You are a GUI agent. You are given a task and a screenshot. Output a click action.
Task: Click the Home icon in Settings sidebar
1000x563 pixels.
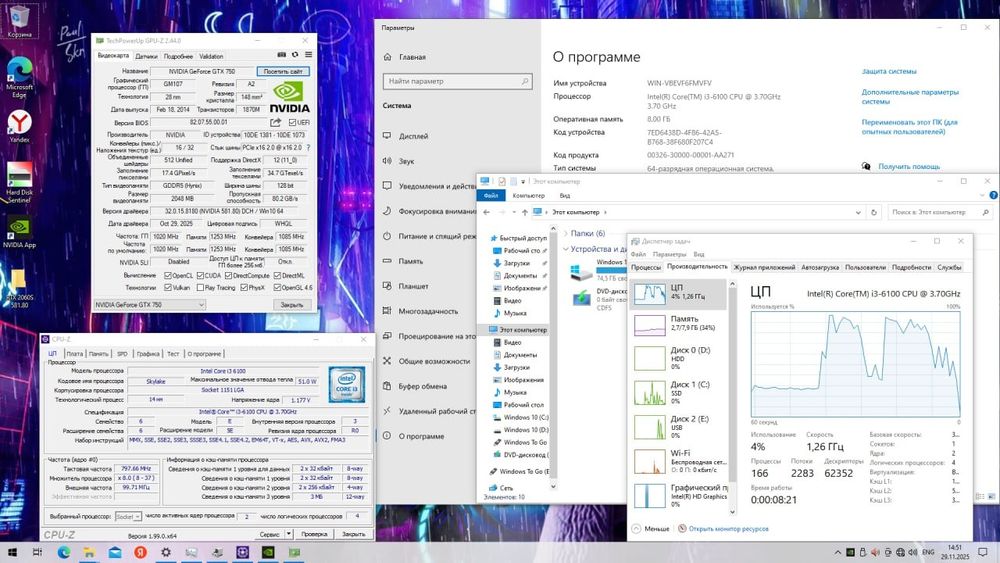(x=387, y=57)
